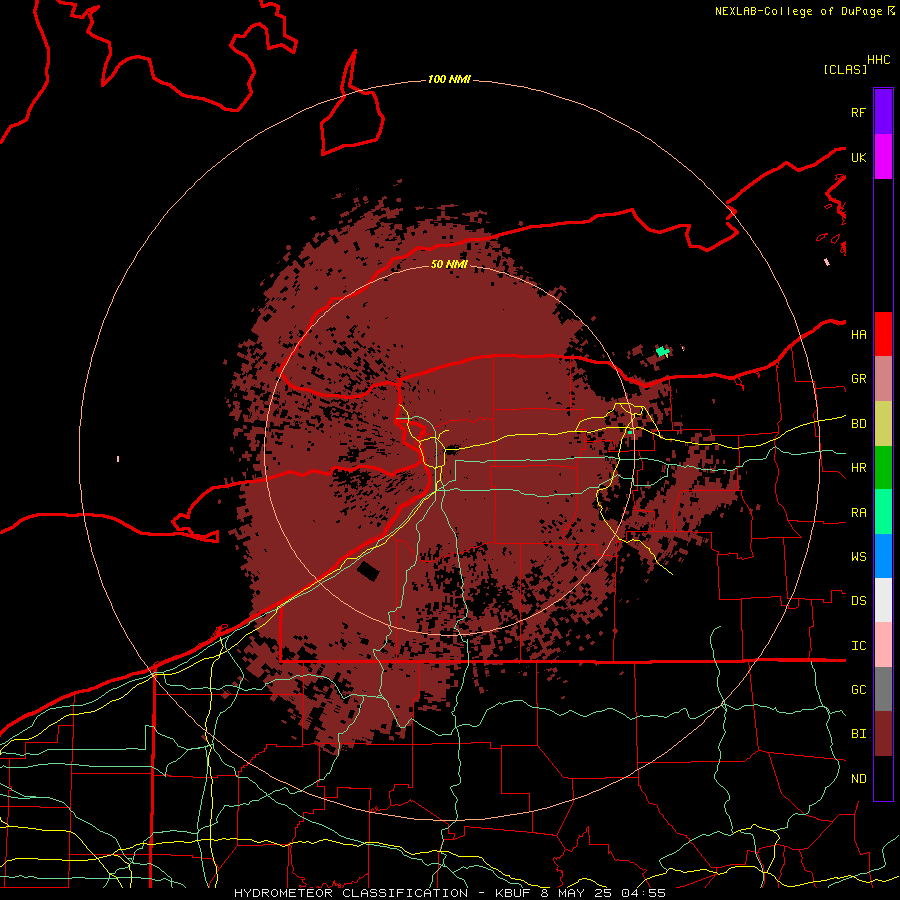Click the HYDROMETEOR CLASSIFICATION title text
Image resolution: width=900 pixels, height=900 pixels.
[351, 893]
